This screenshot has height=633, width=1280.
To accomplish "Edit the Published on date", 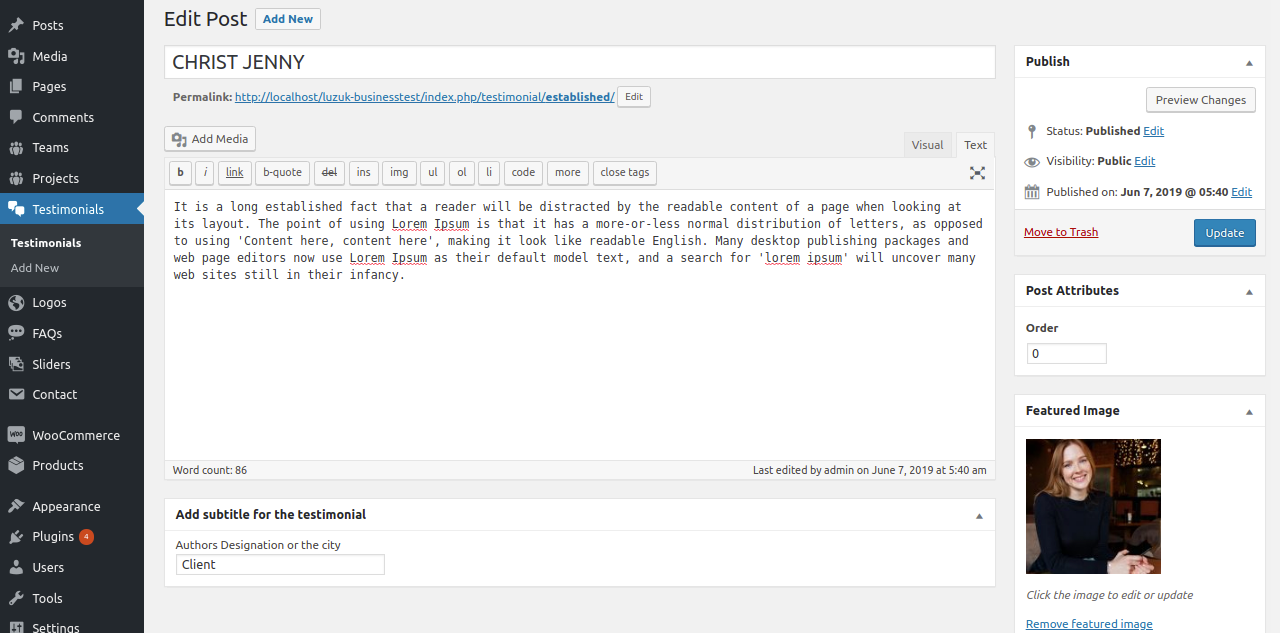I will point(1241,192).
